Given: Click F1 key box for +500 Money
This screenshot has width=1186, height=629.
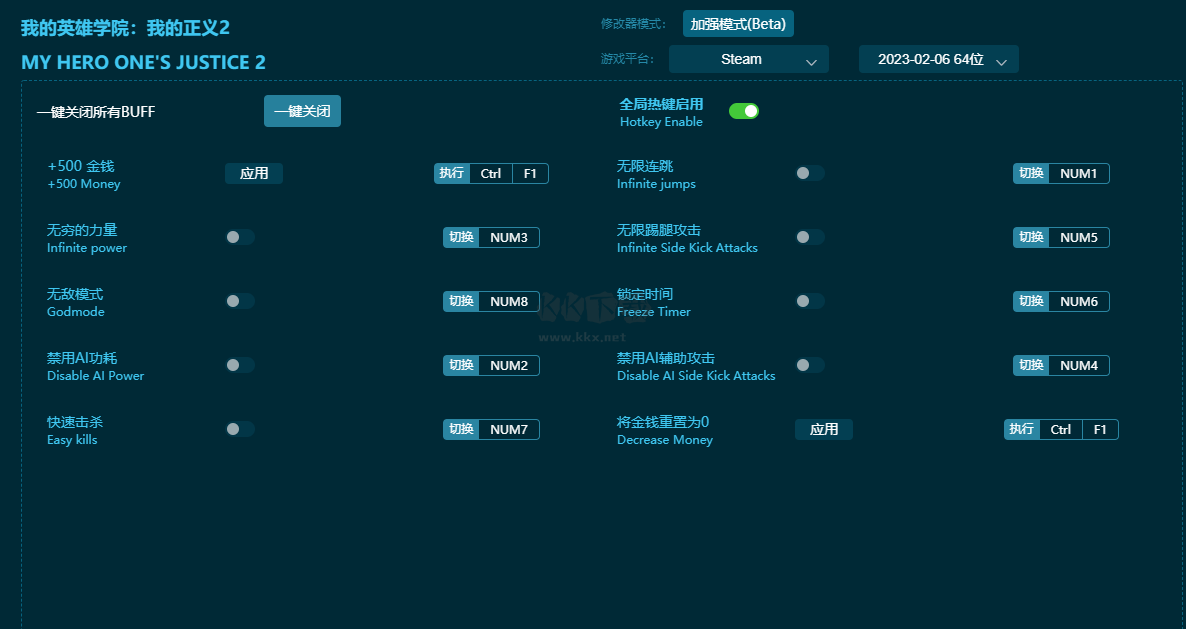Looking at the screenshot, I should [x=530, y=173].
